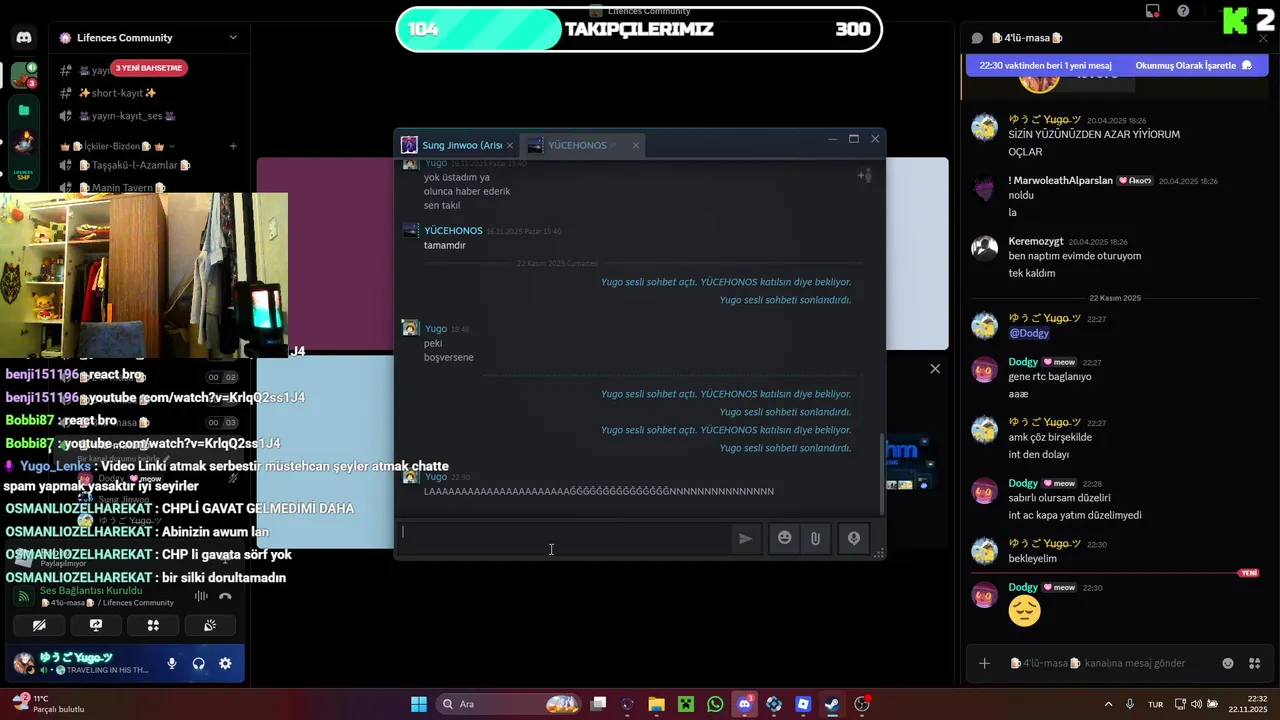Open Ses Bağlantısı Kuruldu connection info
The height and width of the screenshot is (720, 1280).
pos(90,591)
